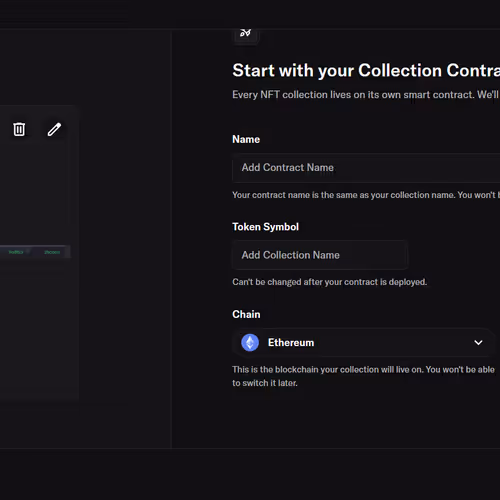Click the Every NFT collection lives subtitle
This screenshot has height=500, width=500.
pos(366,95)
